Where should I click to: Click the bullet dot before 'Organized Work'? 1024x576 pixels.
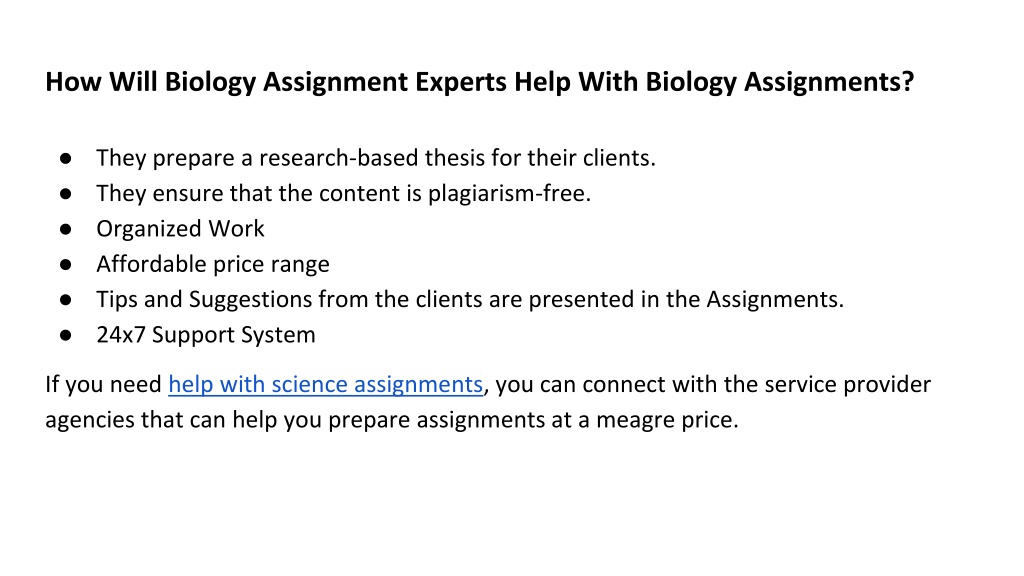tap(65, 229)
